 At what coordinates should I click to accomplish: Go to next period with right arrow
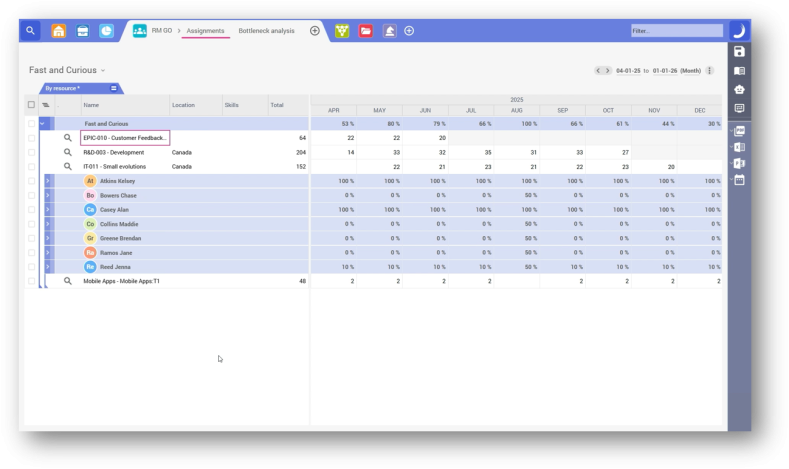pyautogui.click(x=607, y=71)
